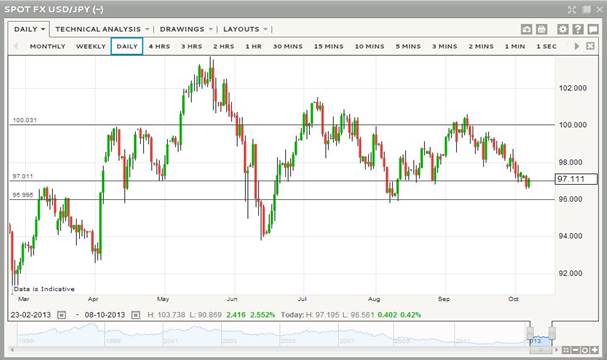Click the tile window icon in title bar
Image resolution: width=607 pixels, height=360 pixels.
pyautogui.click(x=587, y=10)
